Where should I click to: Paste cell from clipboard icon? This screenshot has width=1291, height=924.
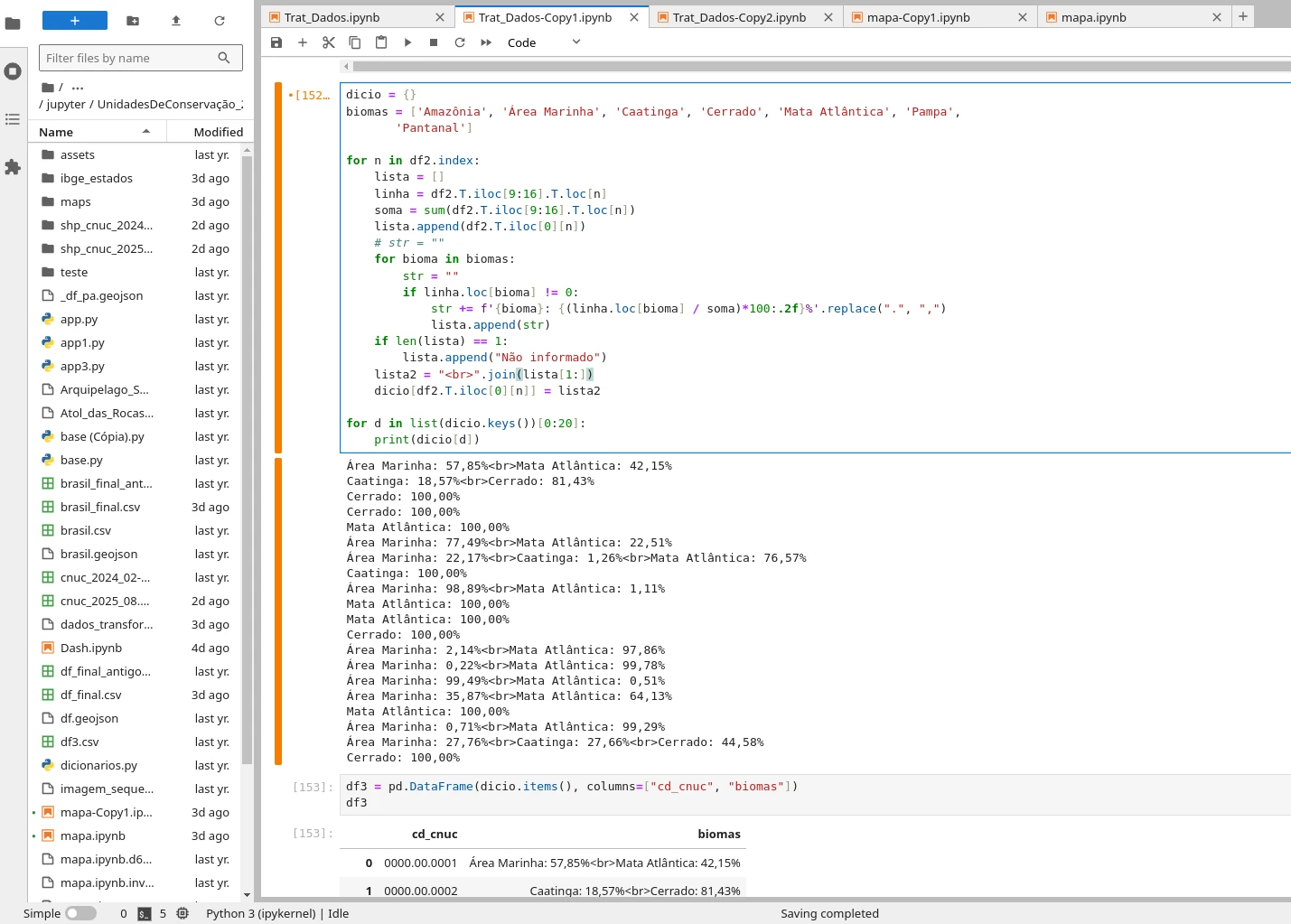[x=381, y=42]
